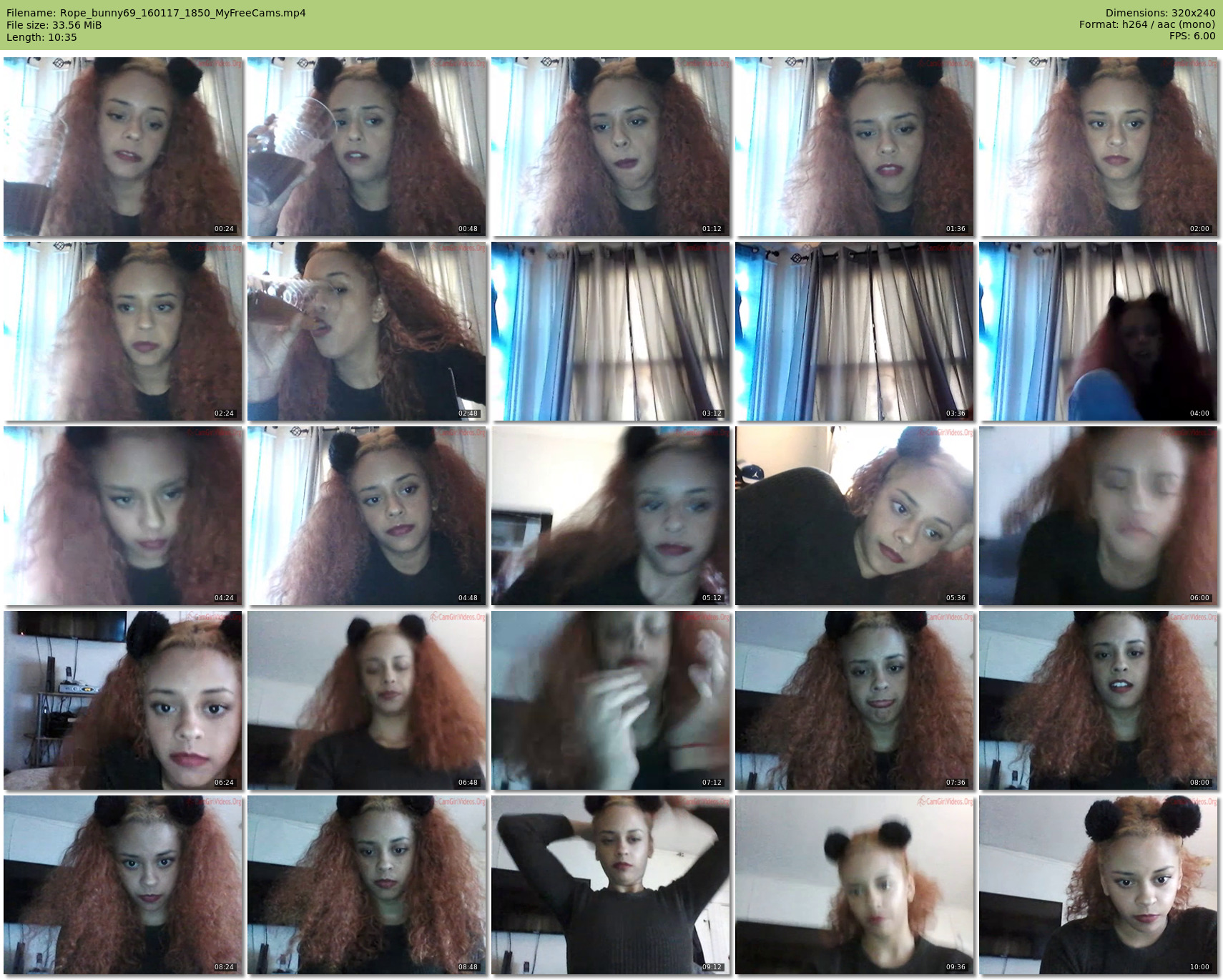Open the frame at 05:36

[x=855, y=516]
